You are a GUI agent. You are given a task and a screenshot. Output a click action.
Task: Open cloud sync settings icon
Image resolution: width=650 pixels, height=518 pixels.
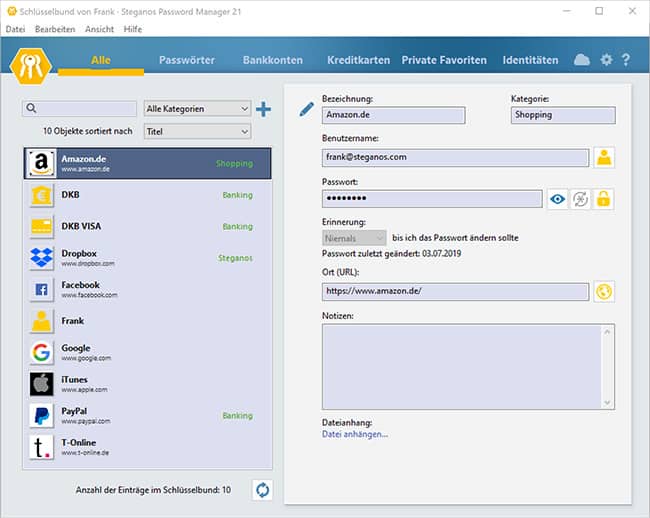582,60
